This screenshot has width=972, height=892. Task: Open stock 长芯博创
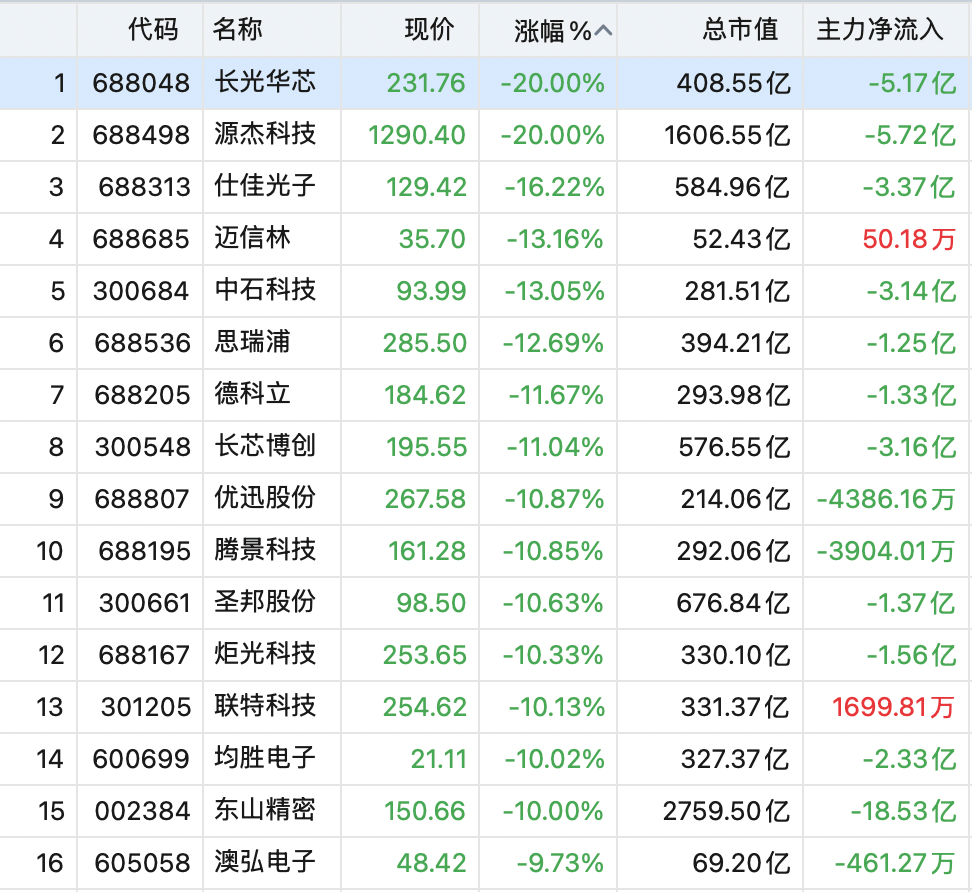pos(265,446)
